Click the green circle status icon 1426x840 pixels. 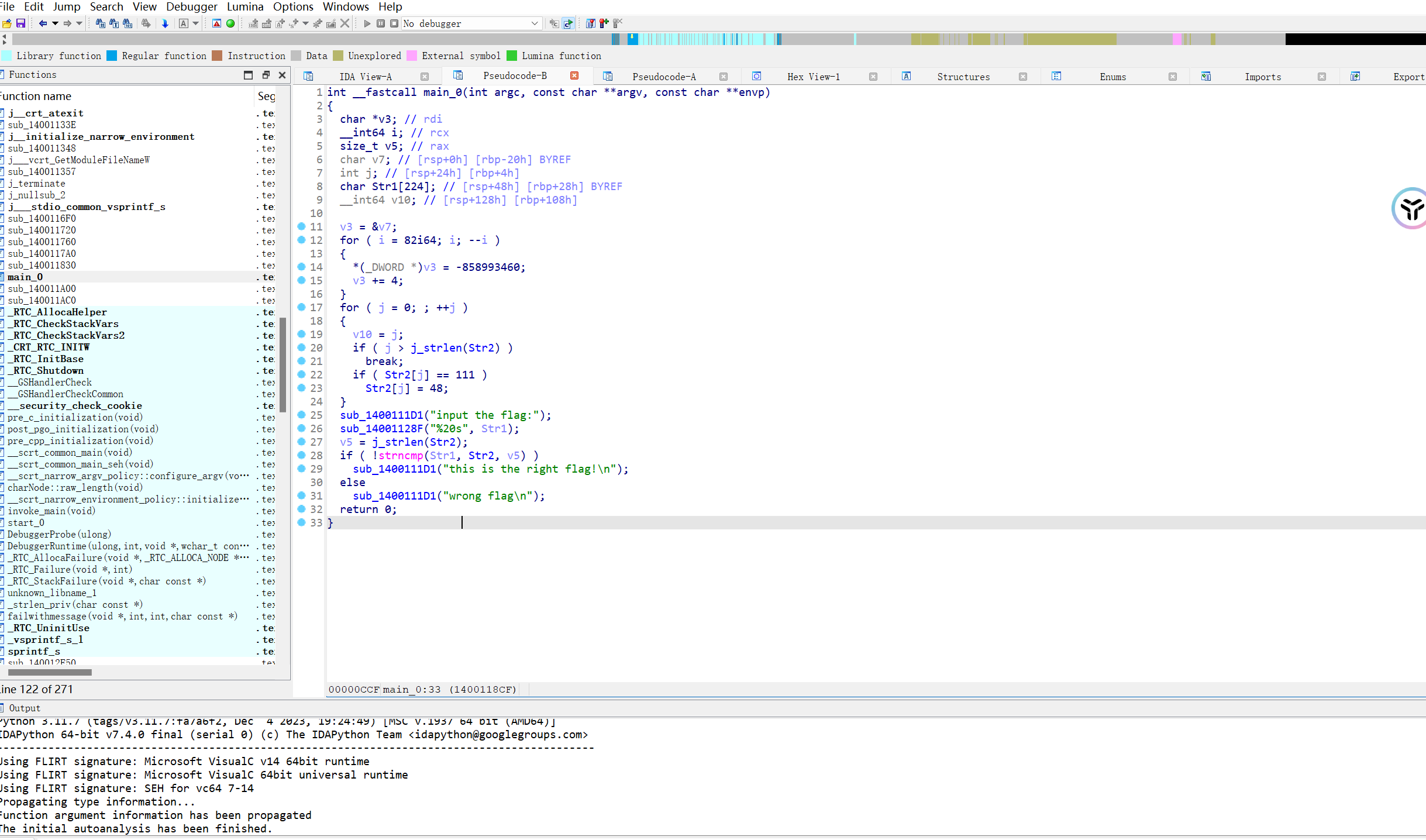click(230, 23)
